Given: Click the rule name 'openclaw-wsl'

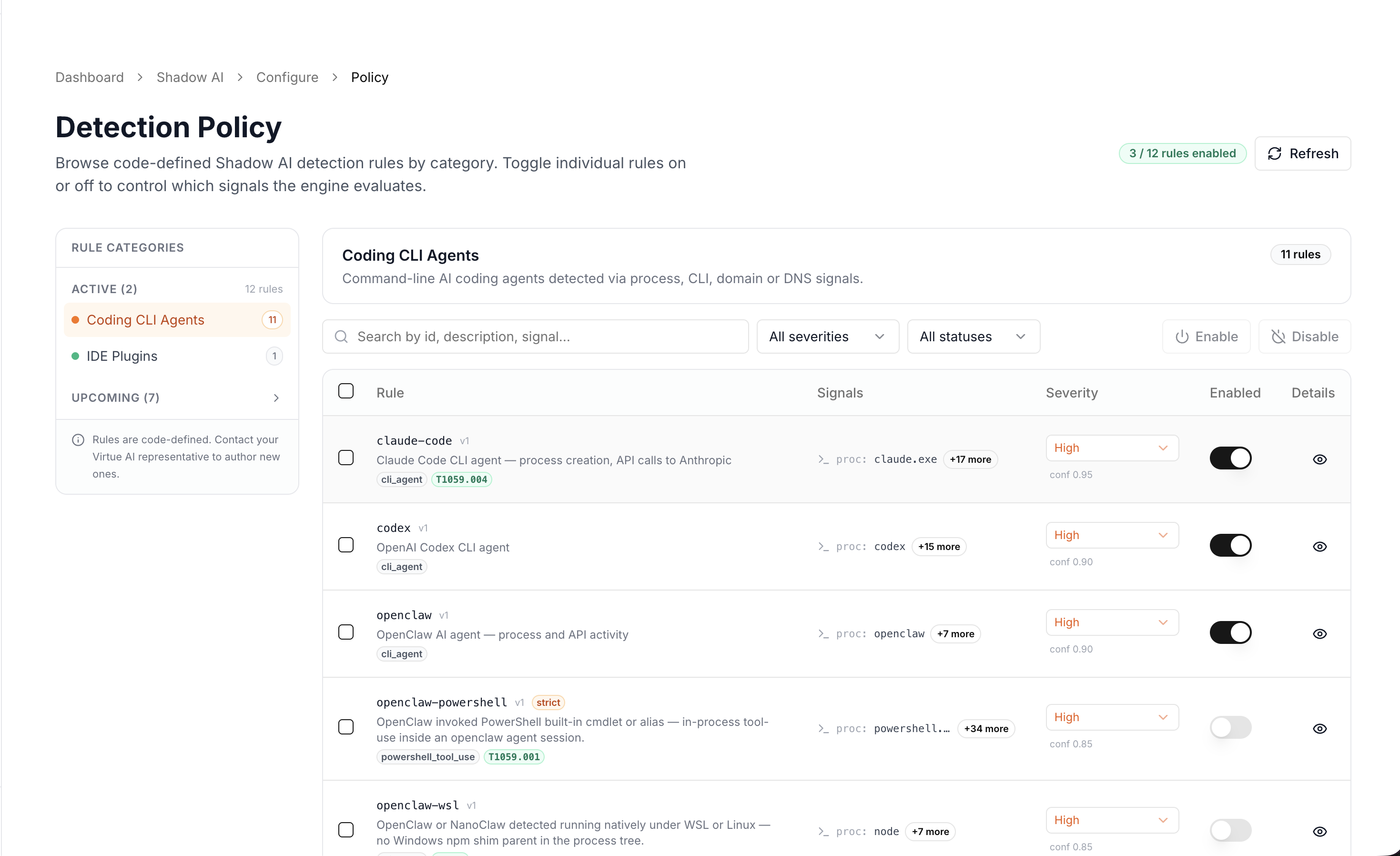Looking at the screenshot, I should (417, 805).
